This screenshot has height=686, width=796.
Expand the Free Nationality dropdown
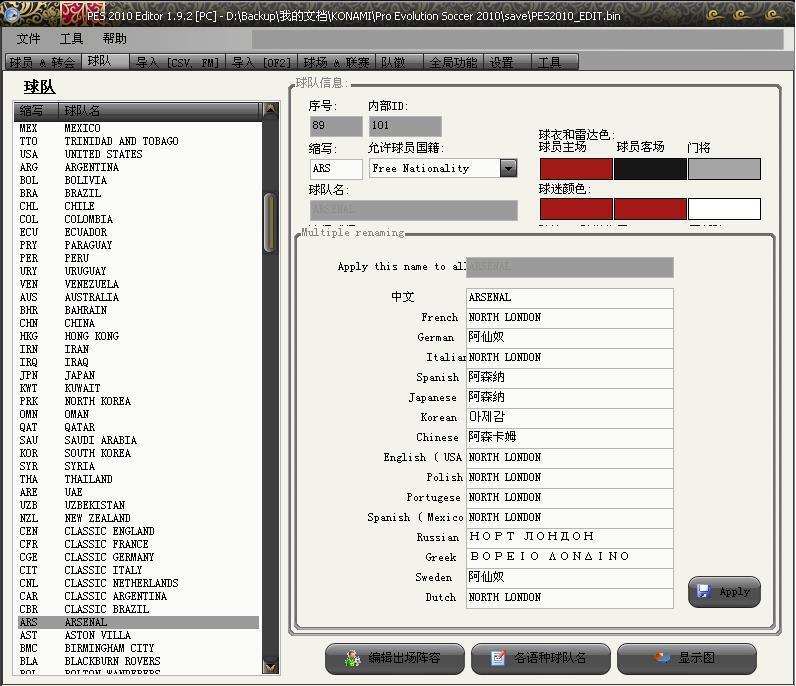click(x=508, y=168)
